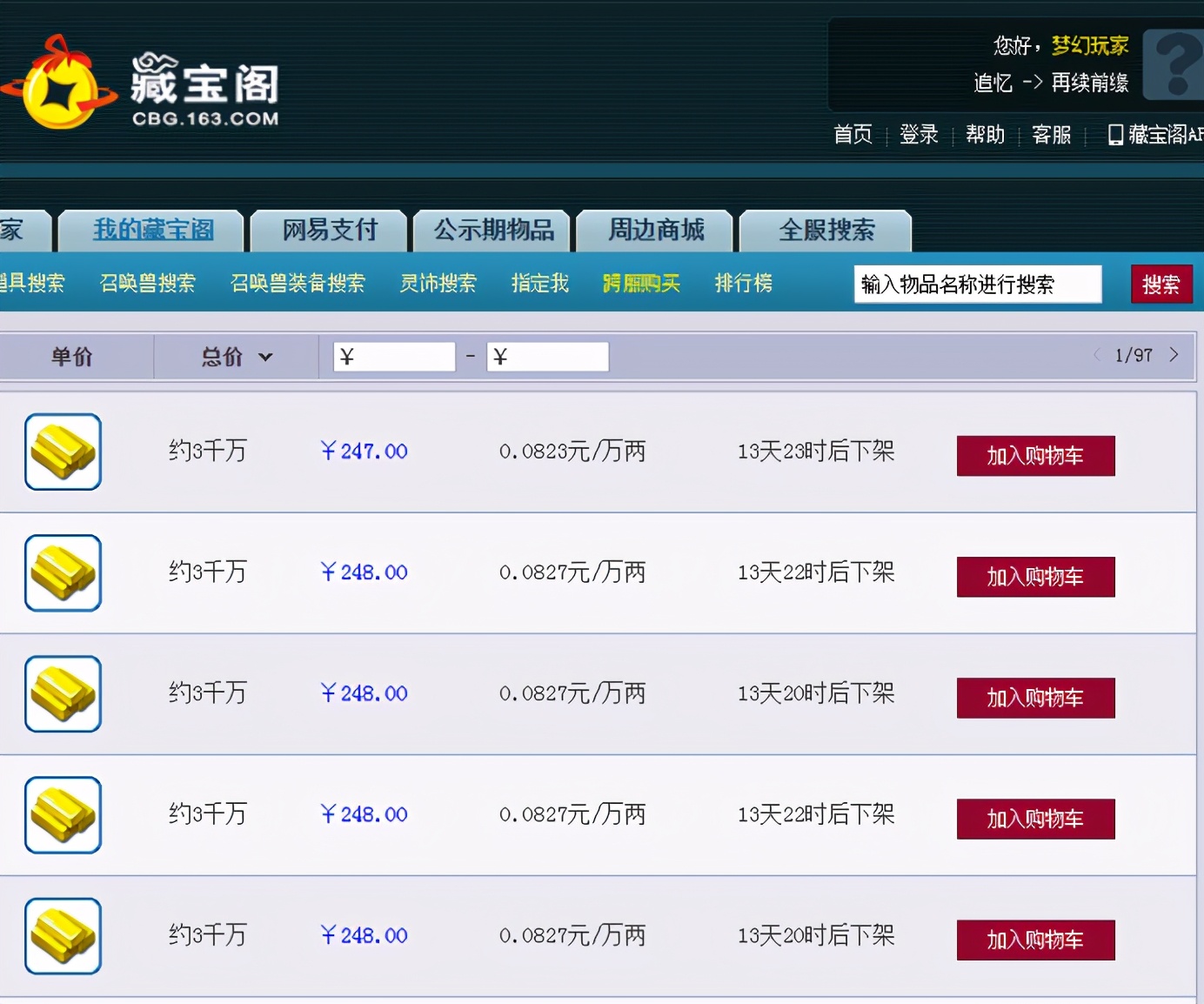Click the gold bar icon in the ￥247.00 row
This screenshot has height=1004, width=1204.
click(x=63, y=452)
